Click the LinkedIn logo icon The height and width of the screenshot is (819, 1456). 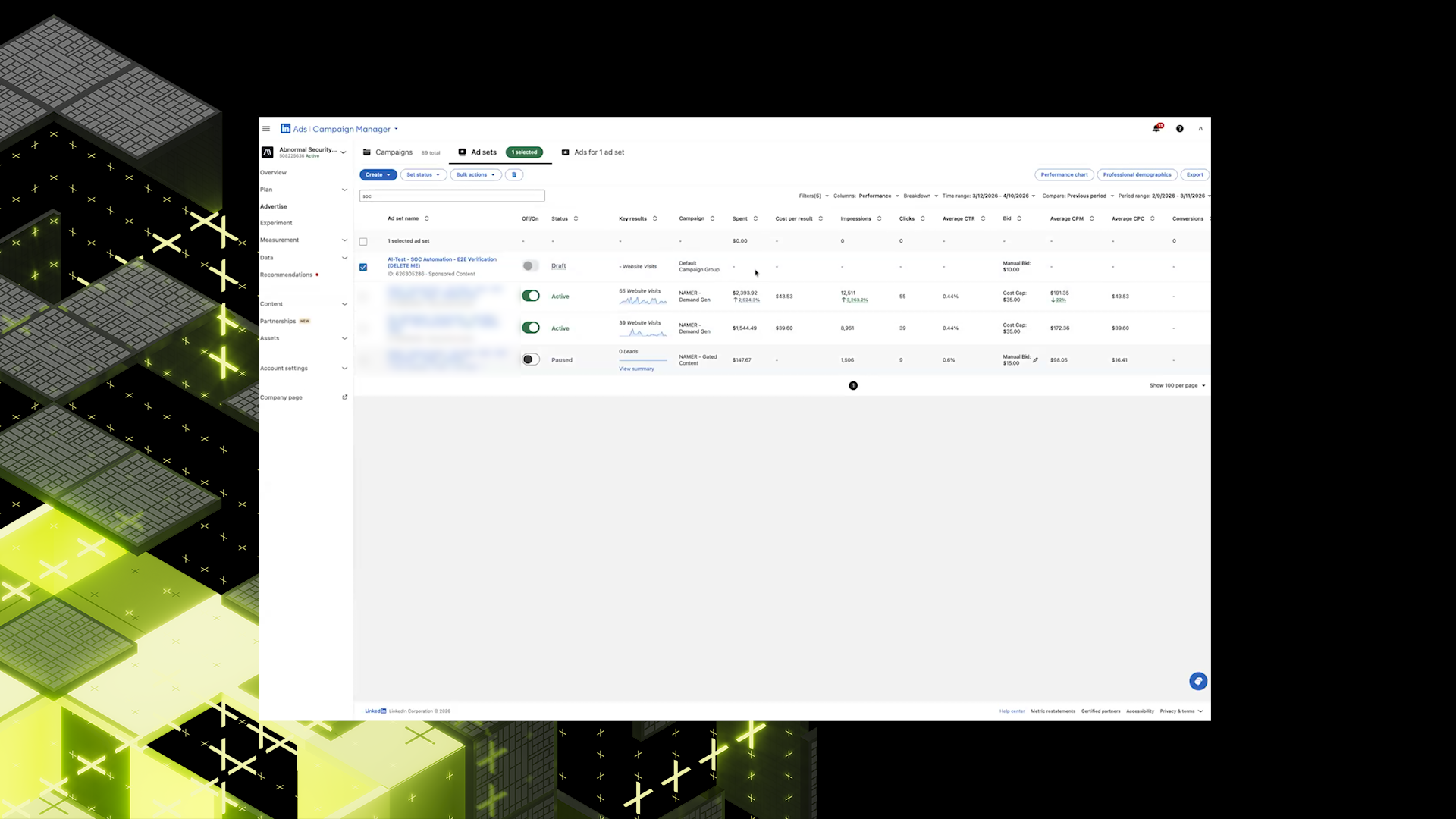pyautogui.click(x=286, y=129)
